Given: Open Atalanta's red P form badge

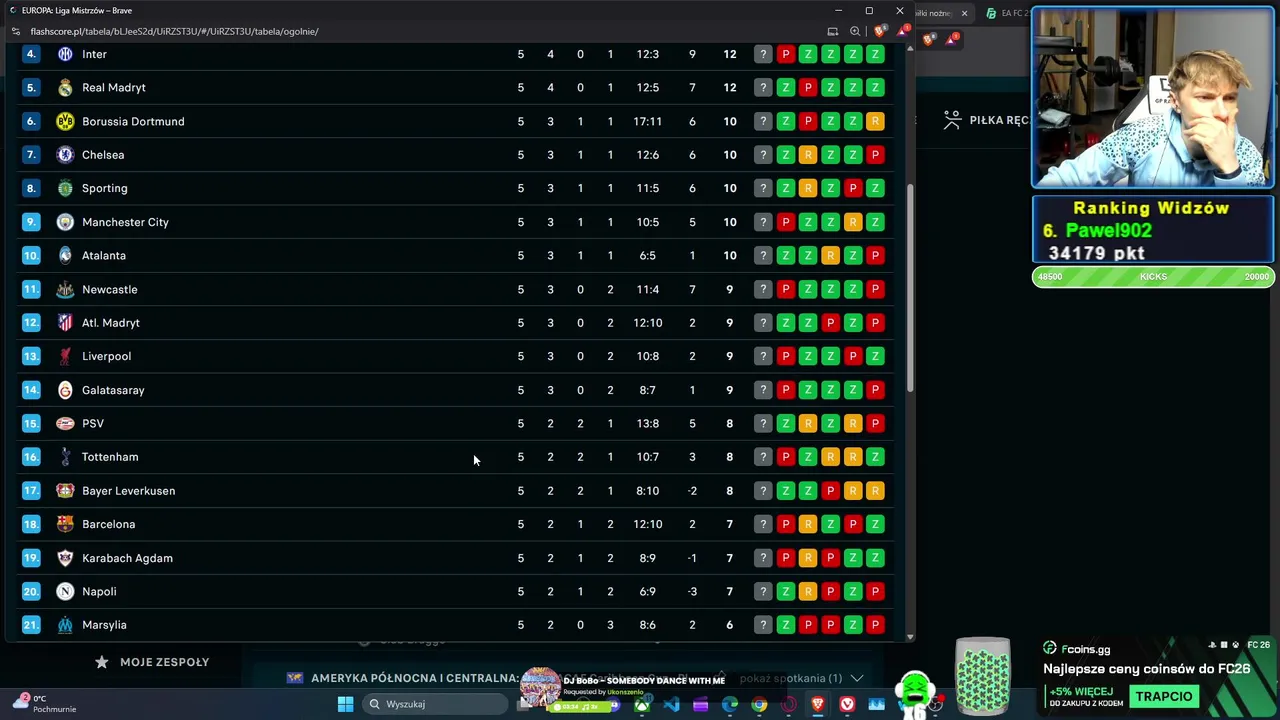Looking at the screenshot, I should [875, 255].
